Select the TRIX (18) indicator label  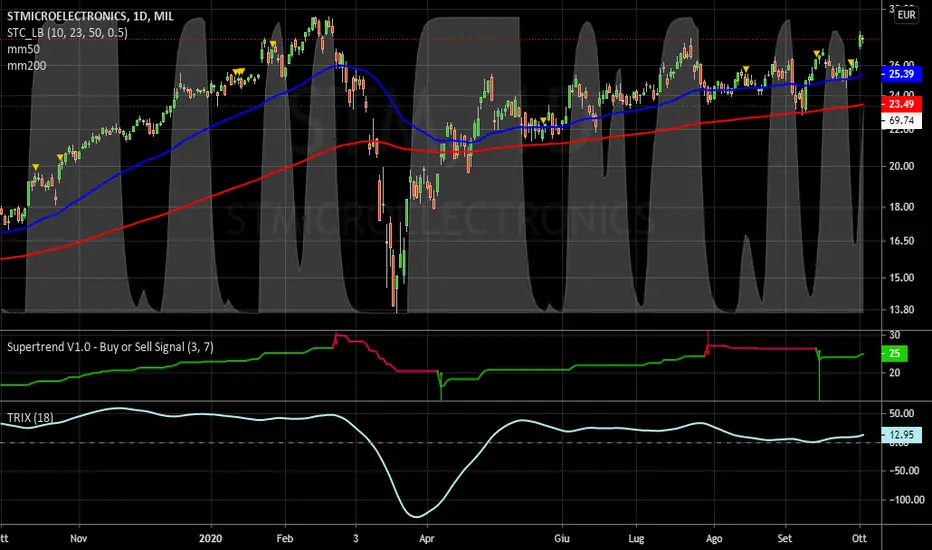pyautogui.click(x=30, y=417)
